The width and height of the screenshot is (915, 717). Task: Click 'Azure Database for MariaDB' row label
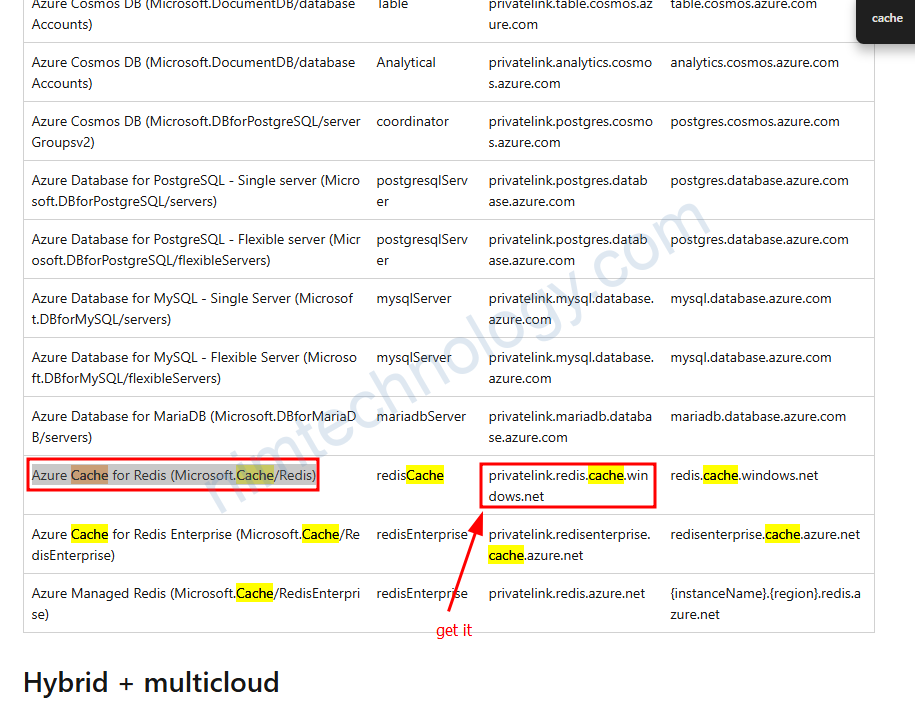pos(193,426)
